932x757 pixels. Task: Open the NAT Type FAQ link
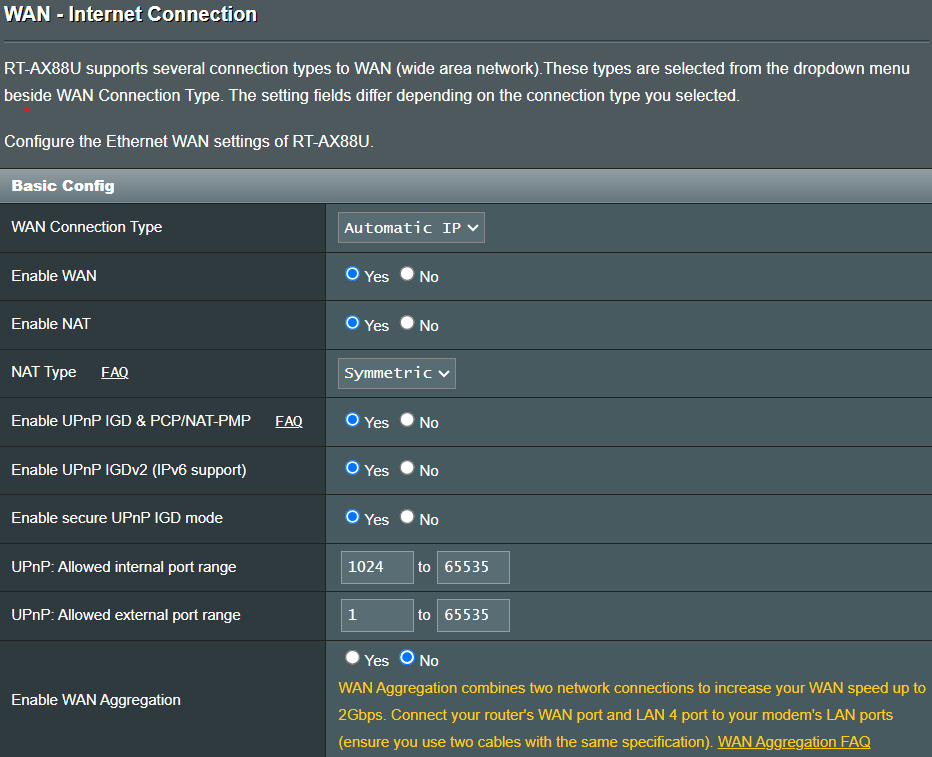tap(115, 372)
